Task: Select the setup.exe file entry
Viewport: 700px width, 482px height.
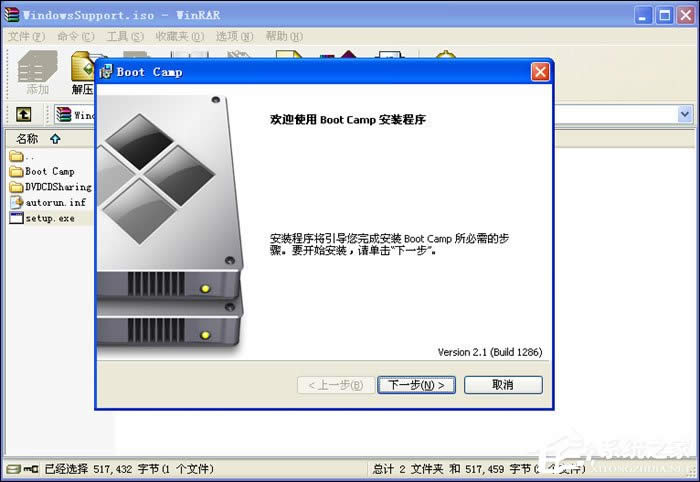Action: 49,217
